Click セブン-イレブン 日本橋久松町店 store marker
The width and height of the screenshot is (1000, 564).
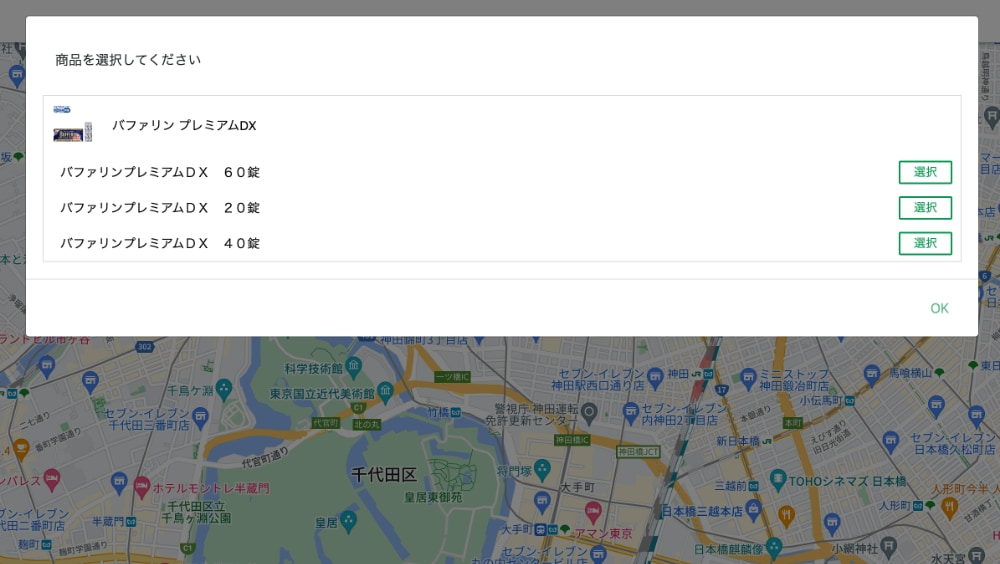click(890, 440)
